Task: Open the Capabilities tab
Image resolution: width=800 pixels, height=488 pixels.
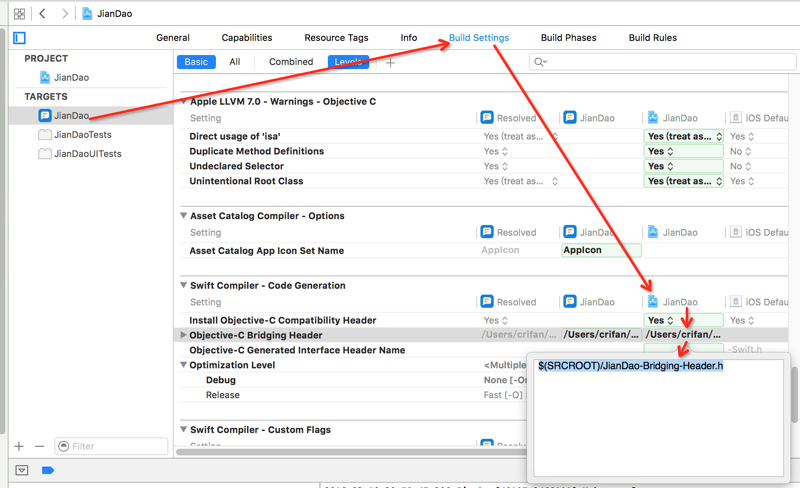Action: (x=246, y=38)
